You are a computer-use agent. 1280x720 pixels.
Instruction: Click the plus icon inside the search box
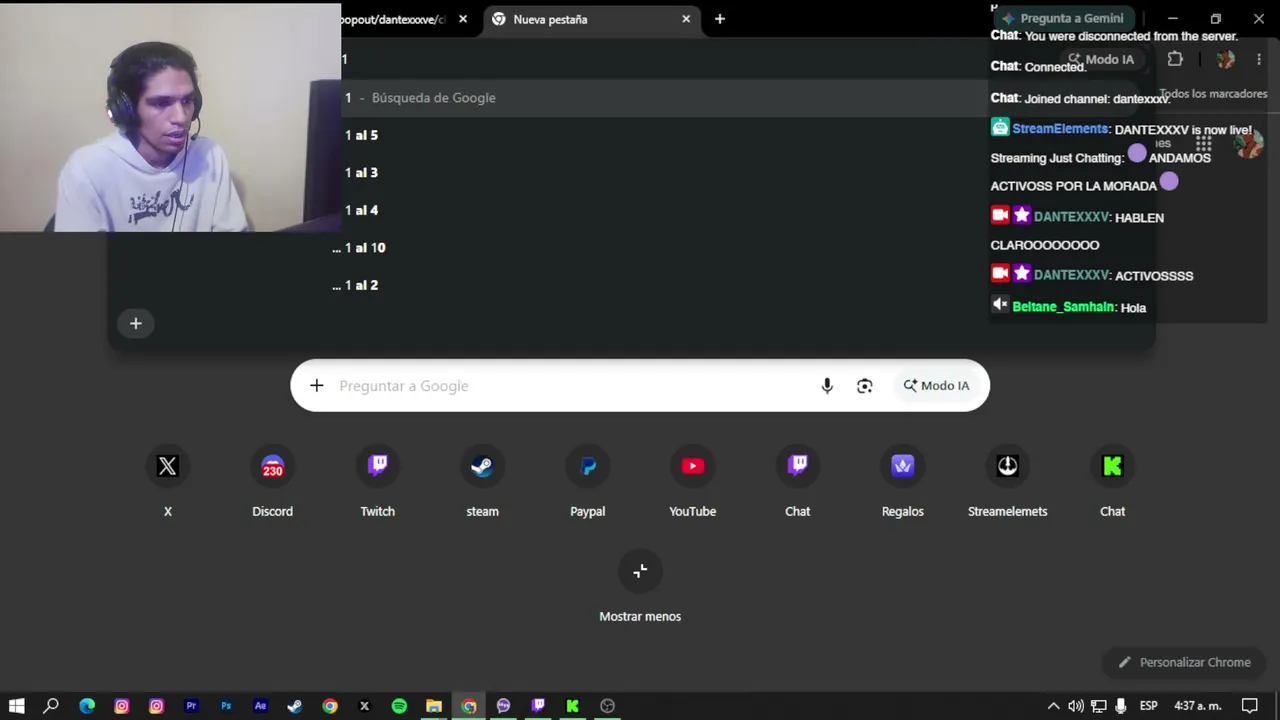[x=317, y=386]
